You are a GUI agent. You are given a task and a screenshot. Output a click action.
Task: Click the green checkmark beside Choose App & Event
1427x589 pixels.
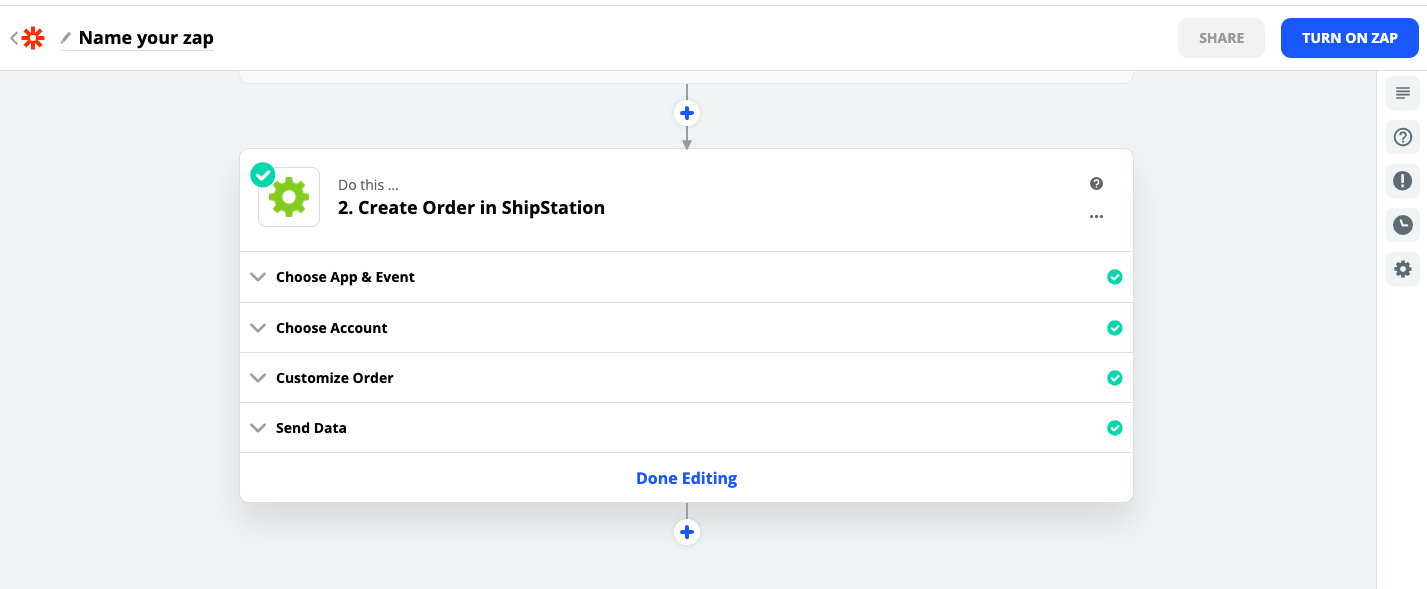[1115, 277]
